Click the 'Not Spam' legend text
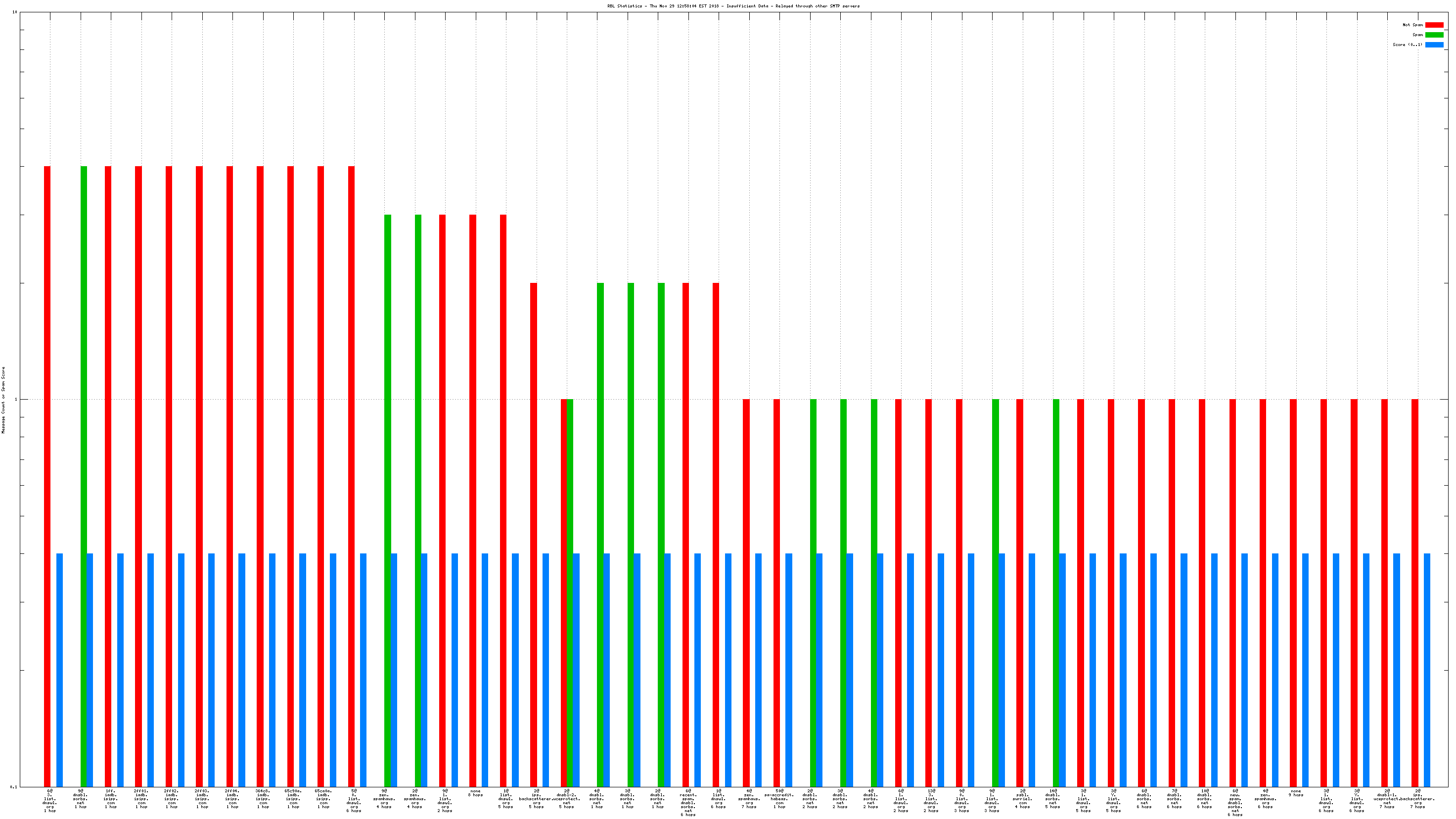Screen dimensions: 1456x819 [1412, 25]
